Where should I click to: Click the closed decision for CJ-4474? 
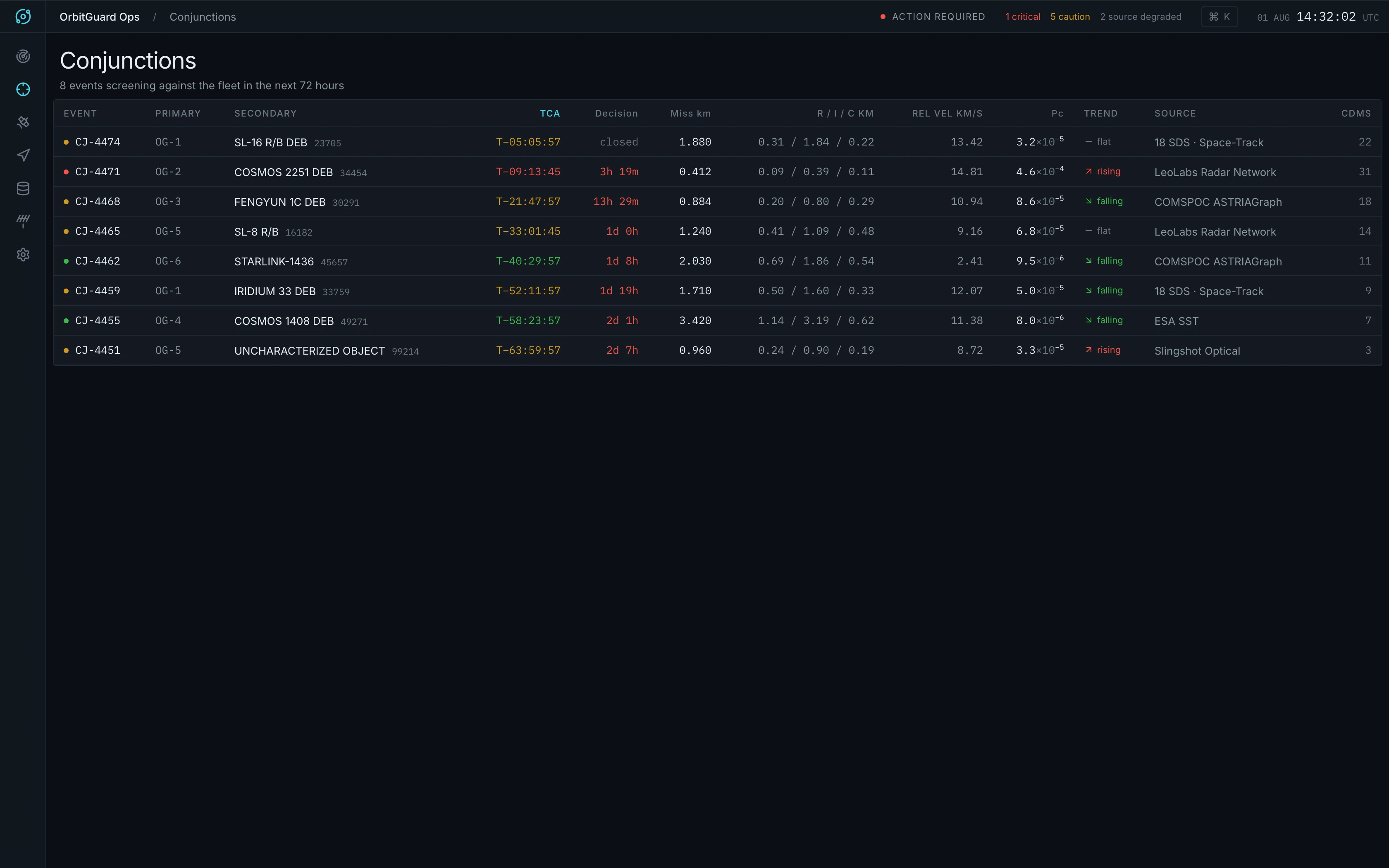click(x=619, y=142)
